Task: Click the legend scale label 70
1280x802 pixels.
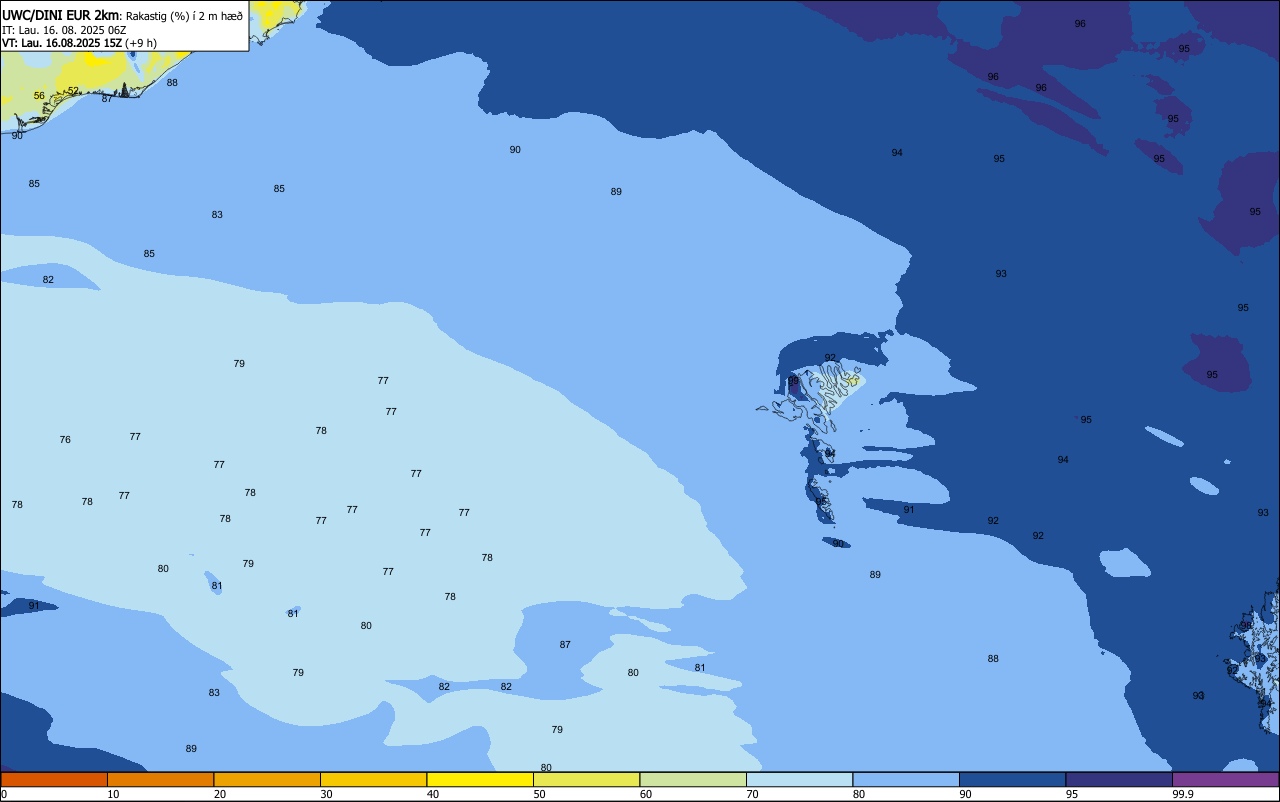Action: (752, 794)
